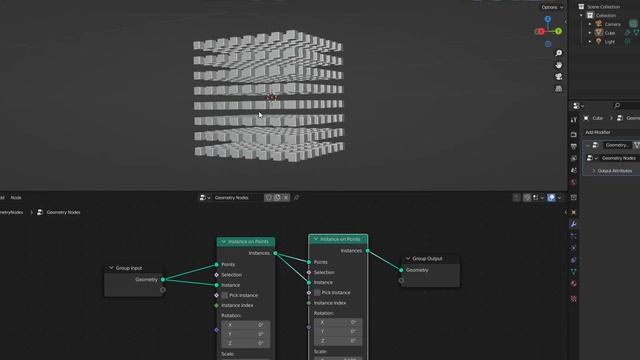This screenshot has height=360, width=640.
Task: Toggle fake user shield for Geometry Nodes
Action: tap(268, 198)
